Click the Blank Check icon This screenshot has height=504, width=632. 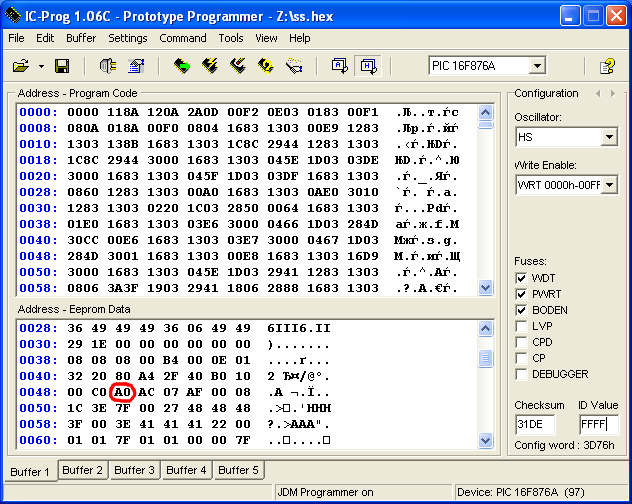click(294, 66)
